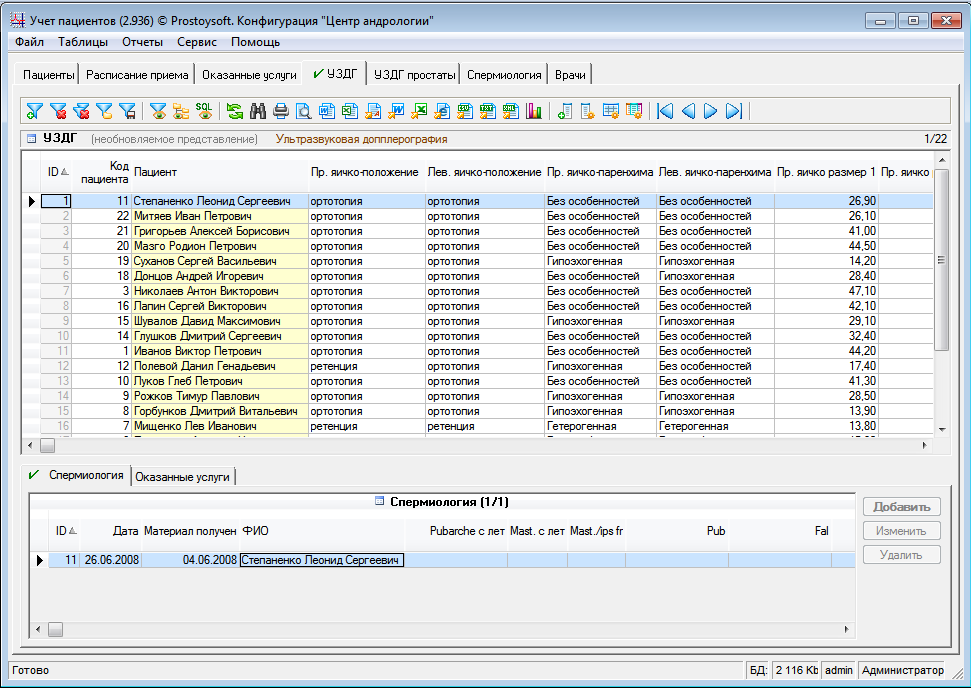Open search with the binoculars icon

pyautogui.click(x=258, y=111)
